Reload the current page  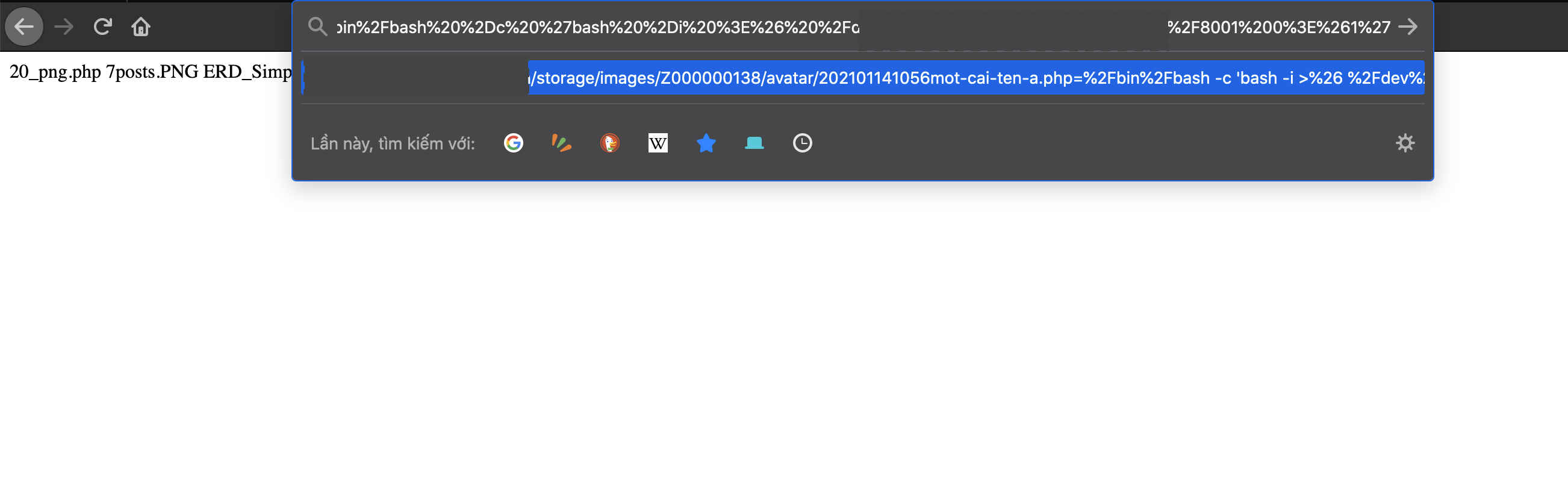pos(102,27)
